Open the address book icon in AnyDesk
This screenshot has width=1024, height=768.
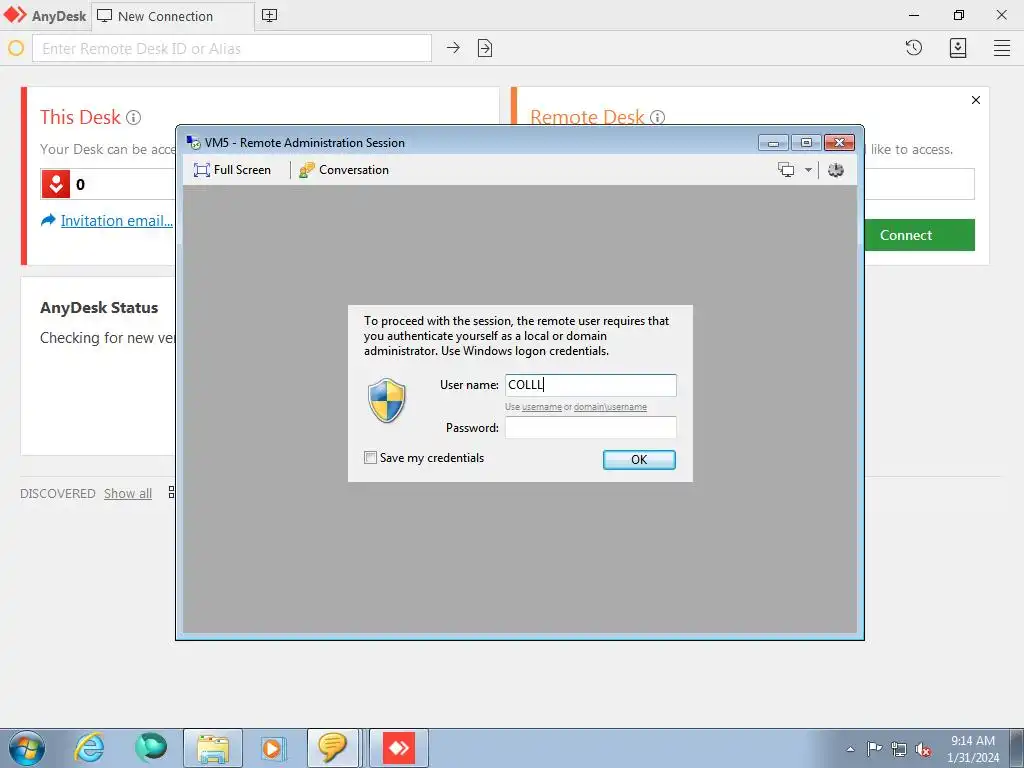tap(957, 48)
